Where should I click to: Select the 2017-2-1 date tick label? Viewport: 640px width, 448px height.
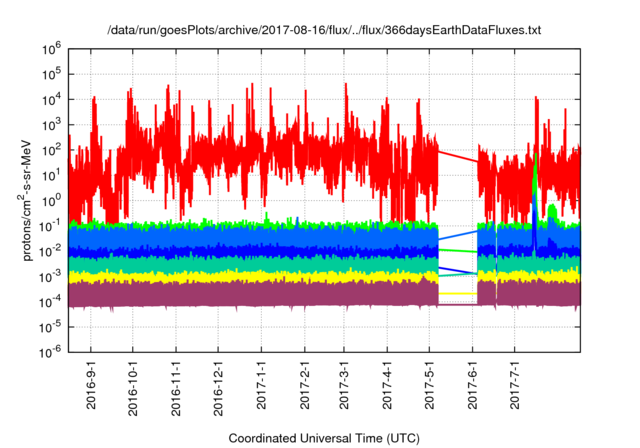(304, 385)
